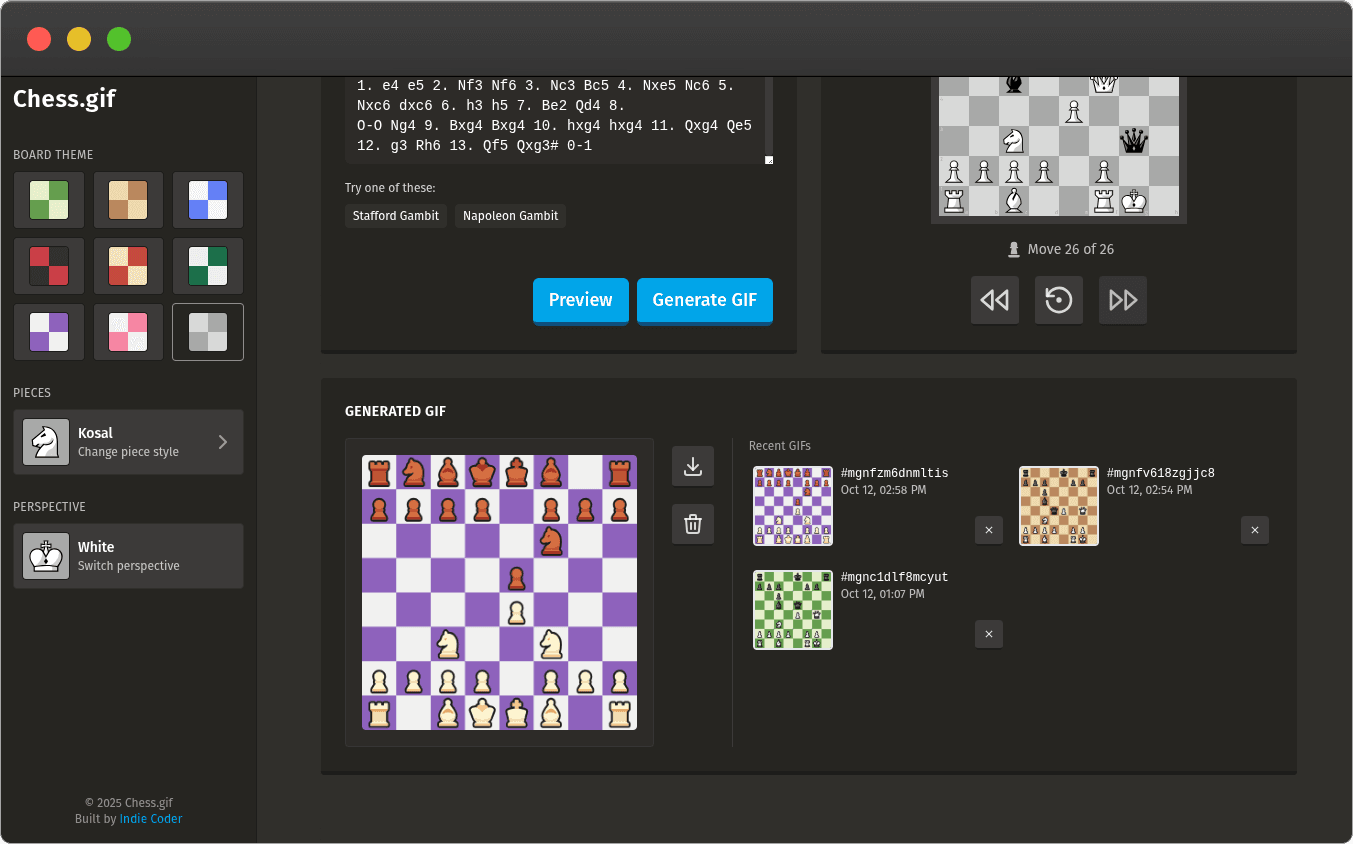Expand the Change piece style chevron
This screenshot has width=1353, height=844.
[222, 442]
